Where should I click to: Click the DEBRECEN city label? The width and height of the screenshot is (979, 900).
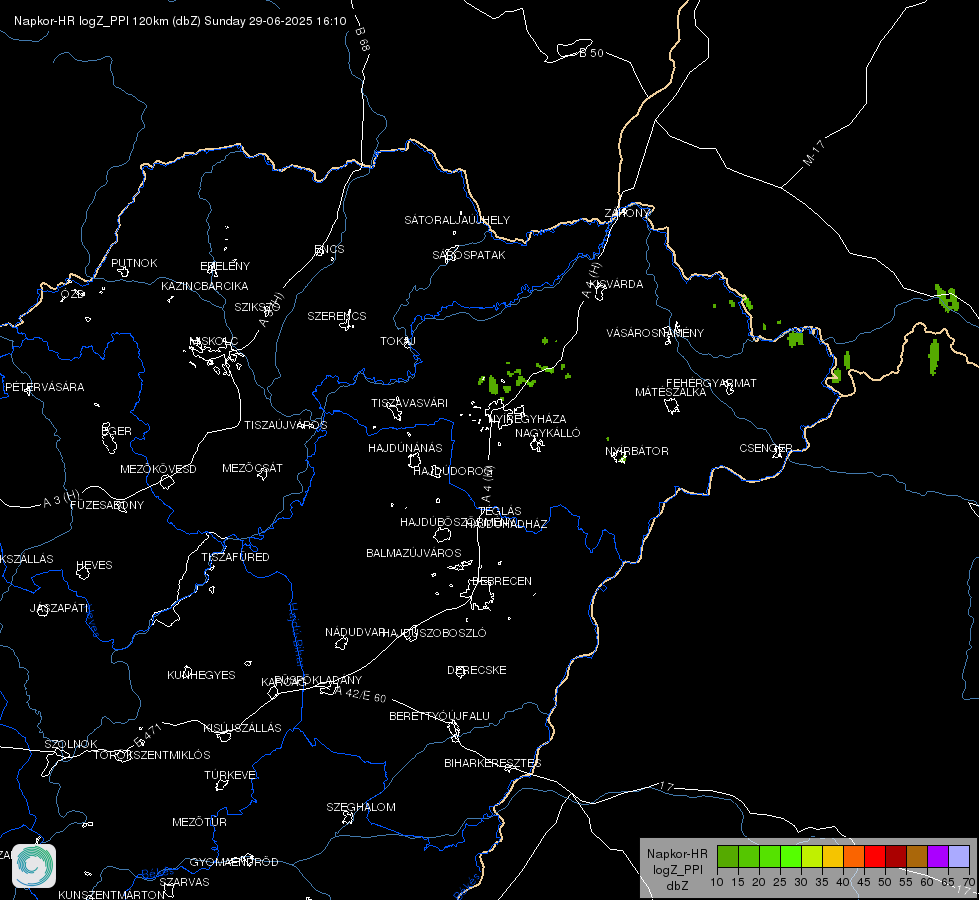[x=502, y=581]
